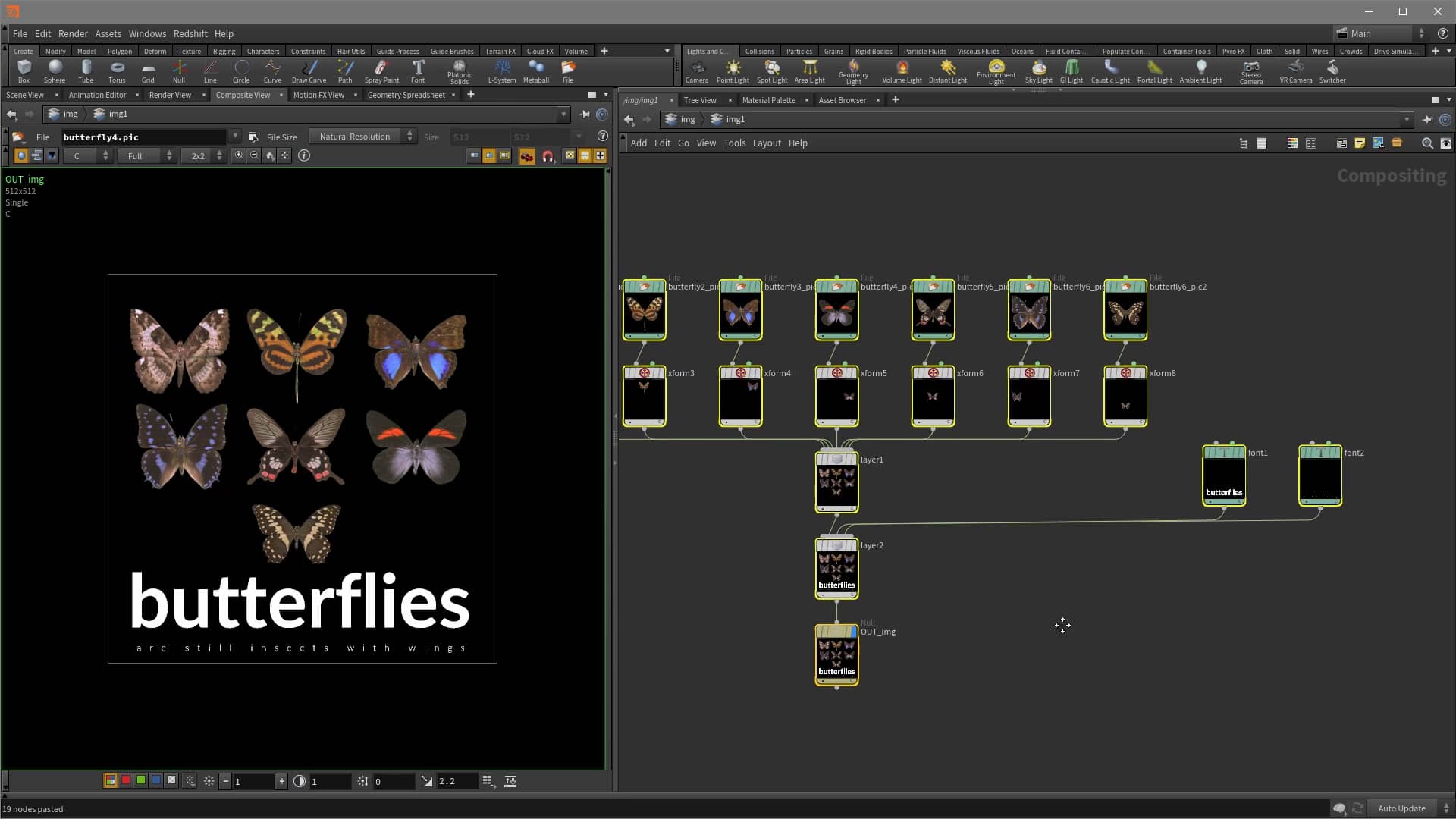Select the butterfly4_pic File node

(x=836, y=311)
